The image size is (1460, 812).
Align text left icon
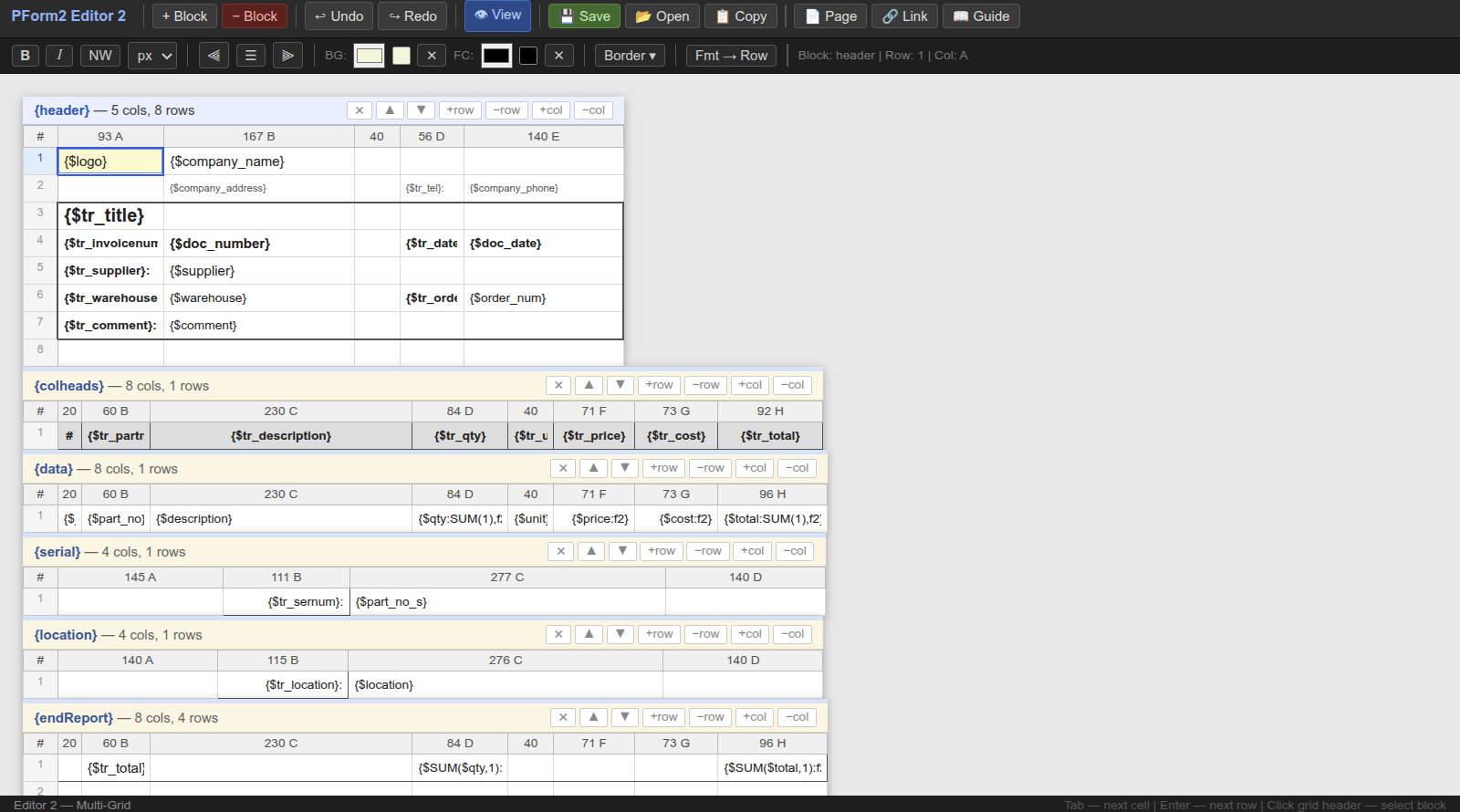pos(214,56)
